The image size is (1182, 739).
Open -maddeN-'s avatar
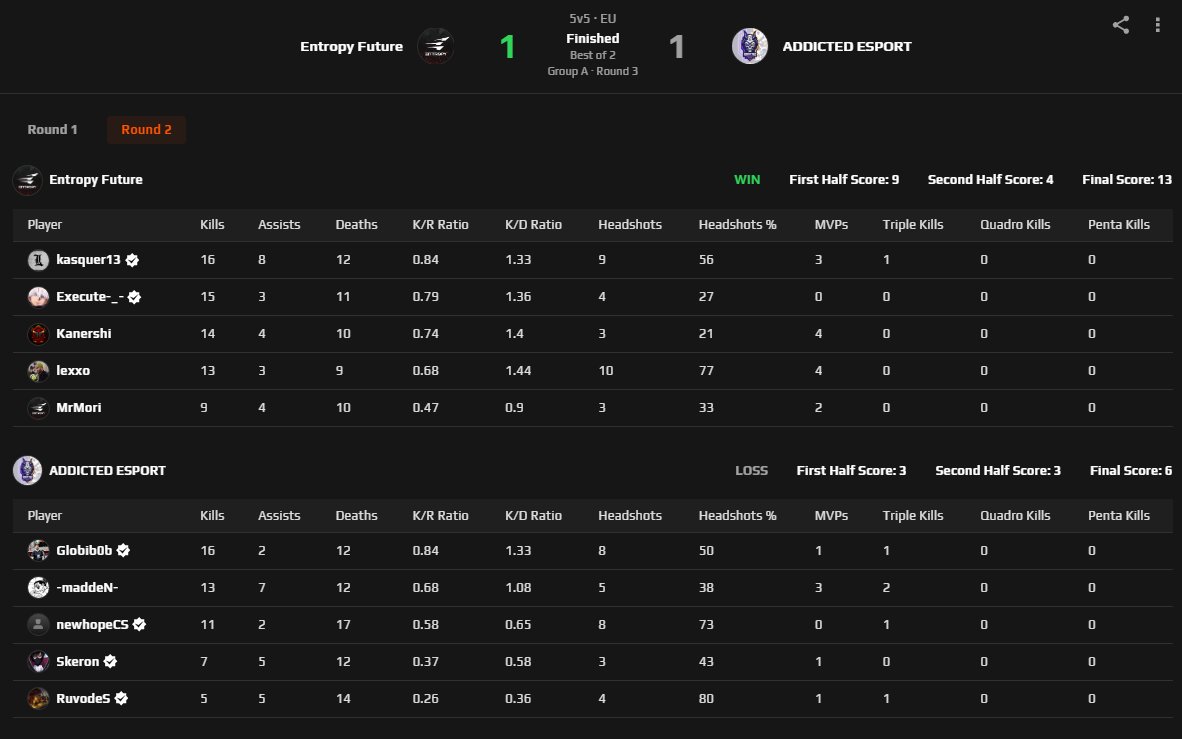click(38, 587)
